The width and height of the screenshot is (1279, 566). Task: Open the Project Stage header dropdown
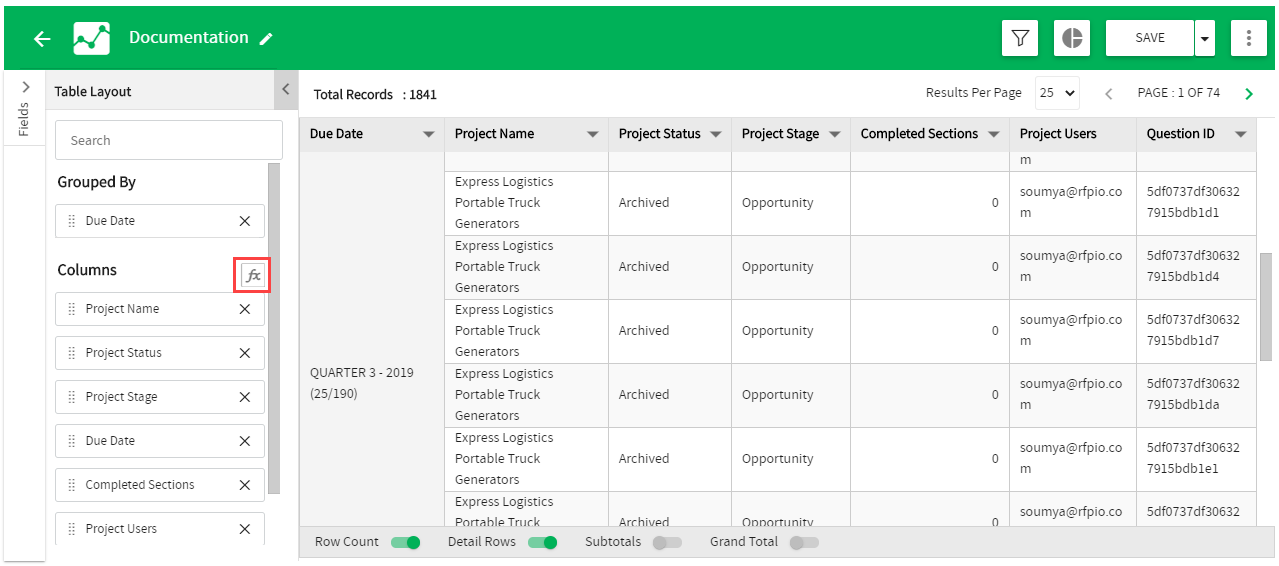pos(834,134)
